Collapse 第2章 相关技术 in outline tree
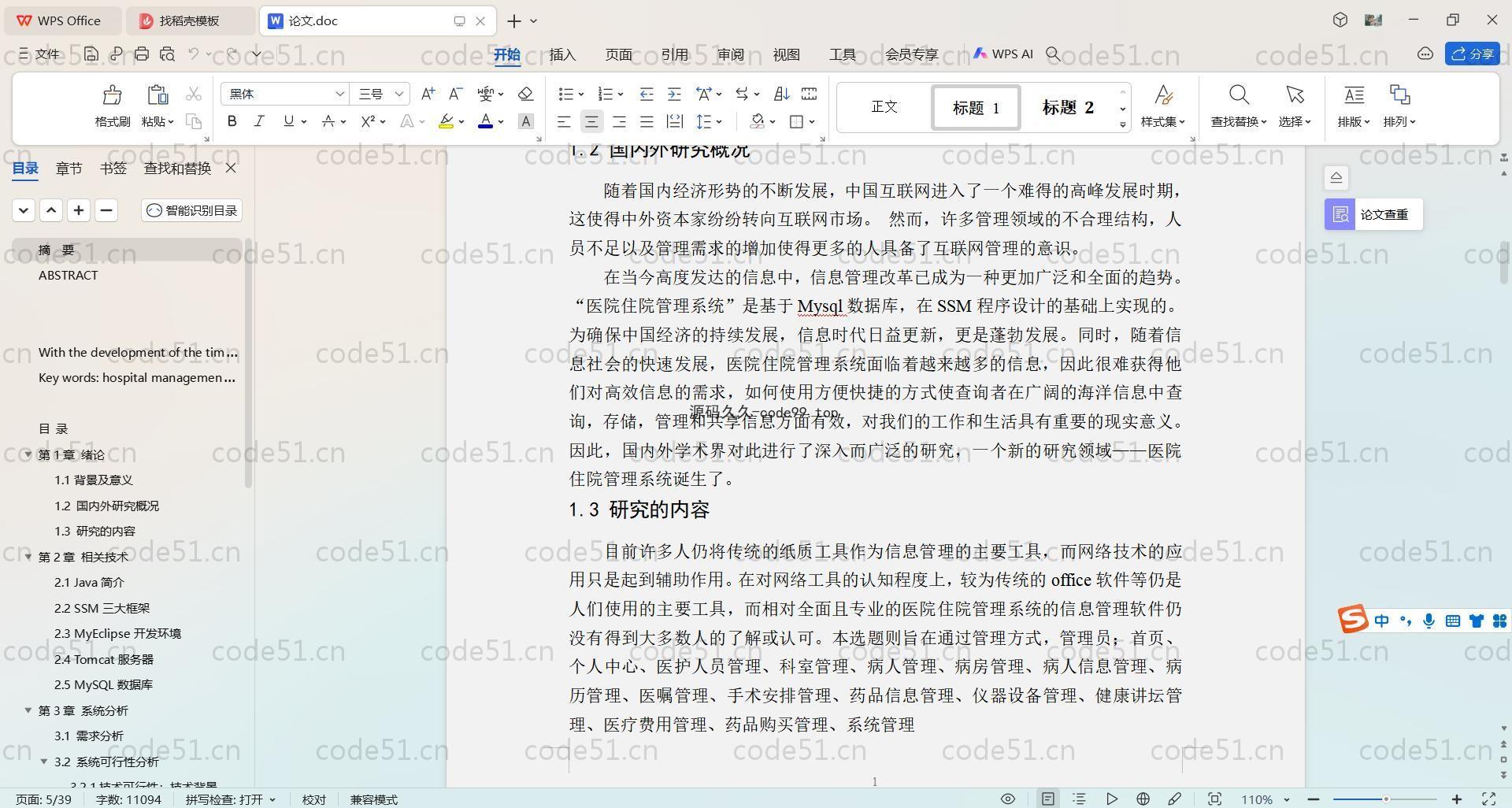Screen dimensions: 1512x808 (28, 557)
